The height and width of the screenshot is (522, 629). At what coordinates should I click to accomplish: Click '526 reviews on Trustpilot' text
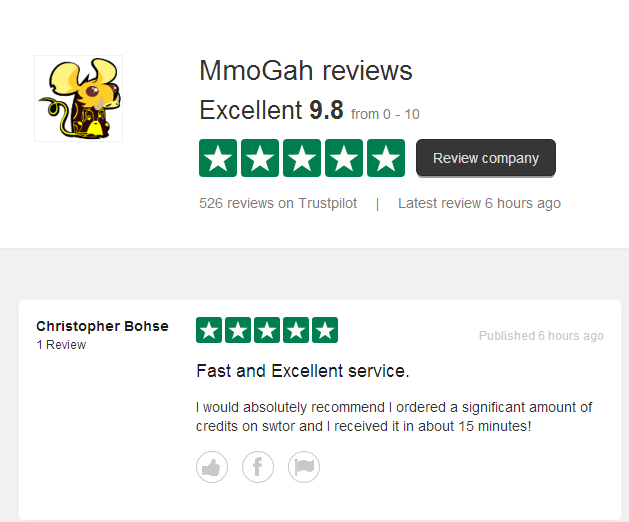(x=278, y=203)
